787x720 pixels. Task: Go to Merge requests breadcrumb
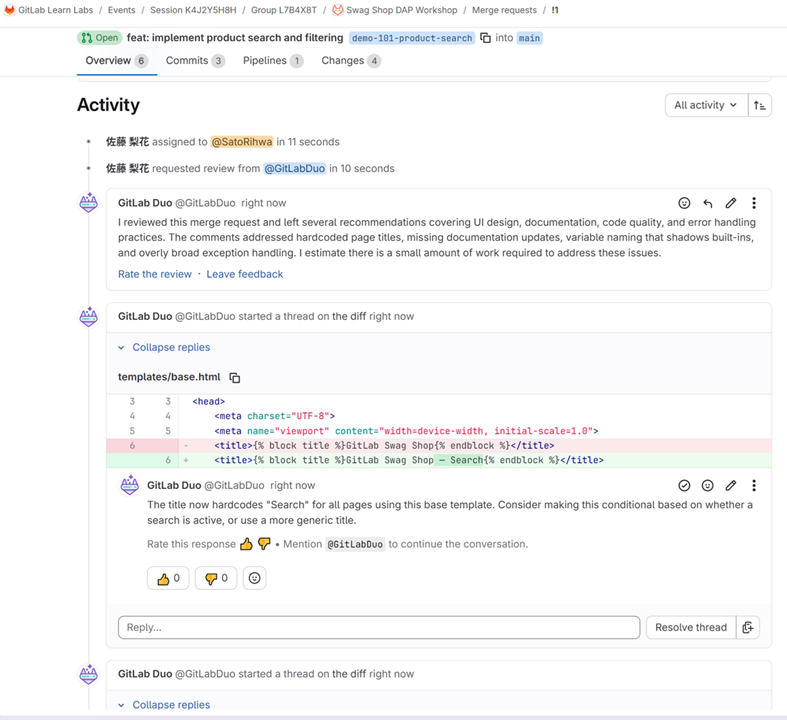click(x=504, y=10)
